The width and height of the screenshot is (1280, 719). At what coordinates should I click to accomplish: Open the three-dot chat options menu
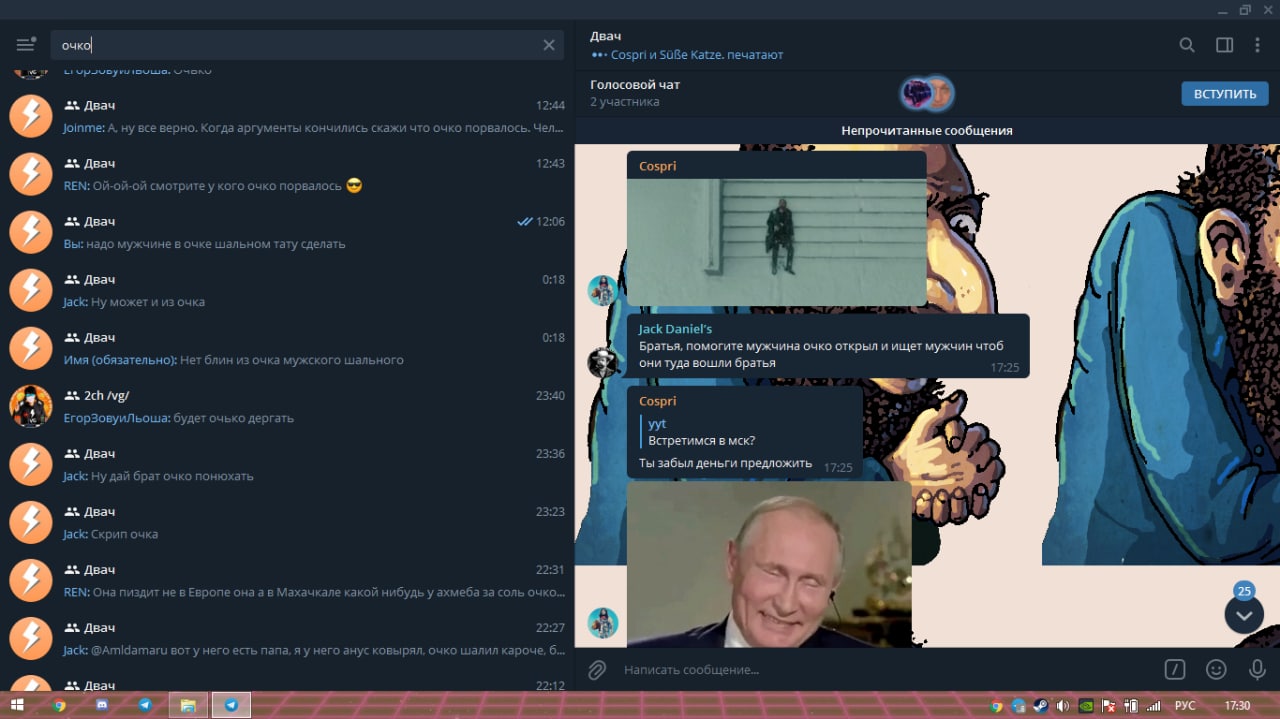coord(1258,45)
